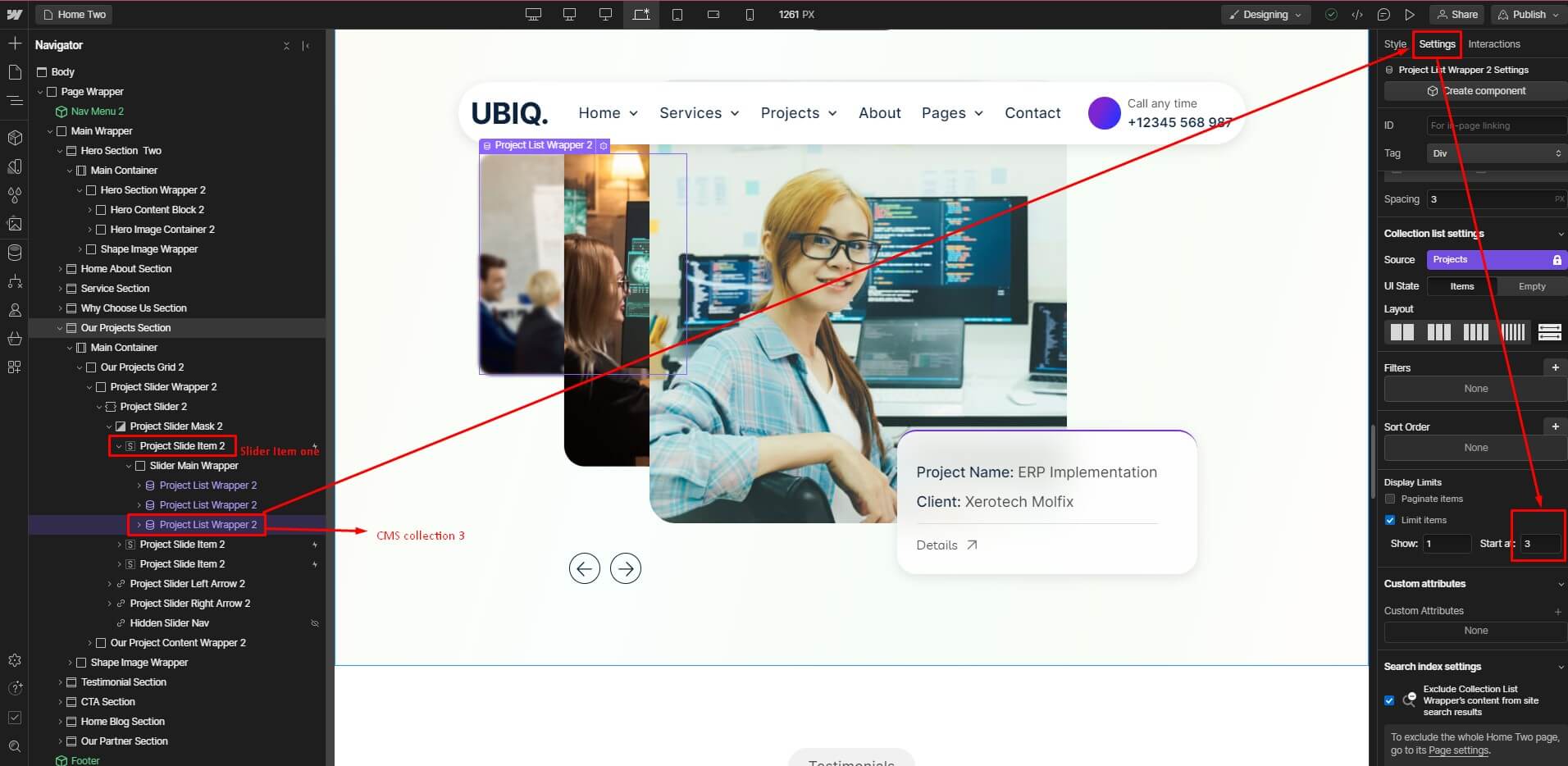The width and height of the screenshot is (1568, 766).
Task: Select the base desktop breakpoint with star
Action: pos(641,14)
